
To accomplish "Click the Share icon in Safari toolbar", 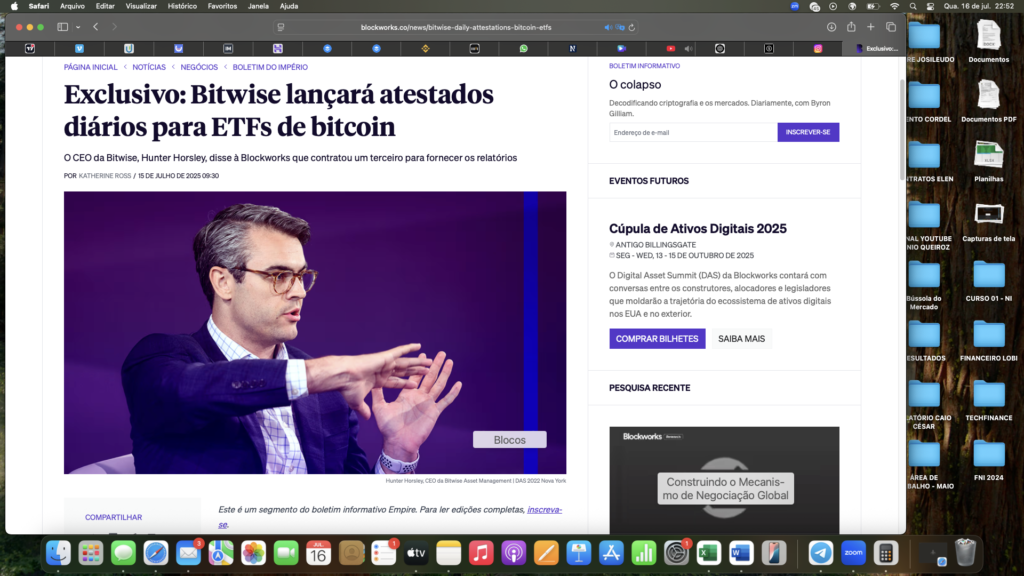I will point(851,27).
